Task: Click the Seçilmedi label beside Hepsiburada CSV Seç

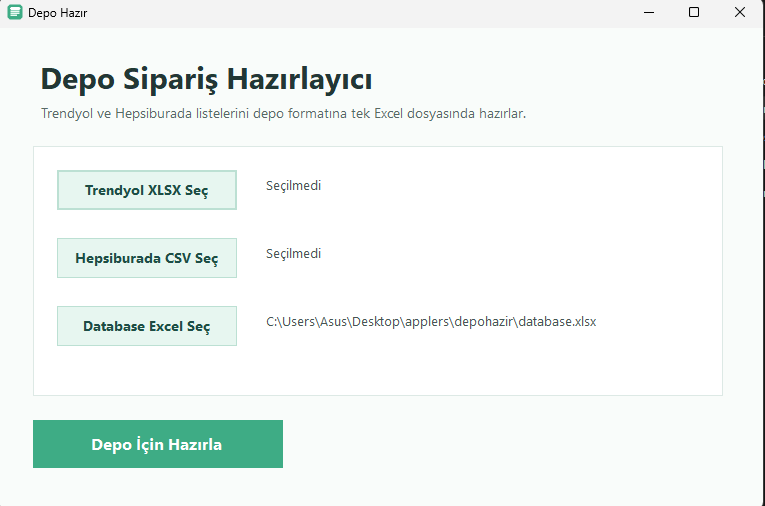Action: click(x=293, y=254)
